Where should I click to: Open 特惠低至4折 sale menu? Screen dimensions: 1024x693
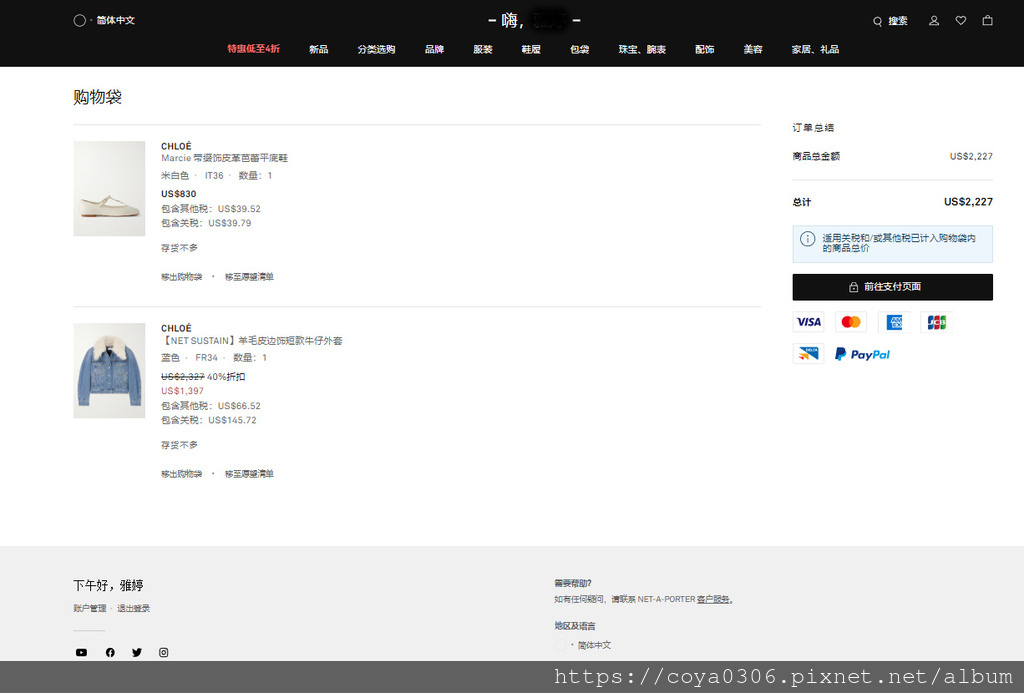tap(253, 49)
